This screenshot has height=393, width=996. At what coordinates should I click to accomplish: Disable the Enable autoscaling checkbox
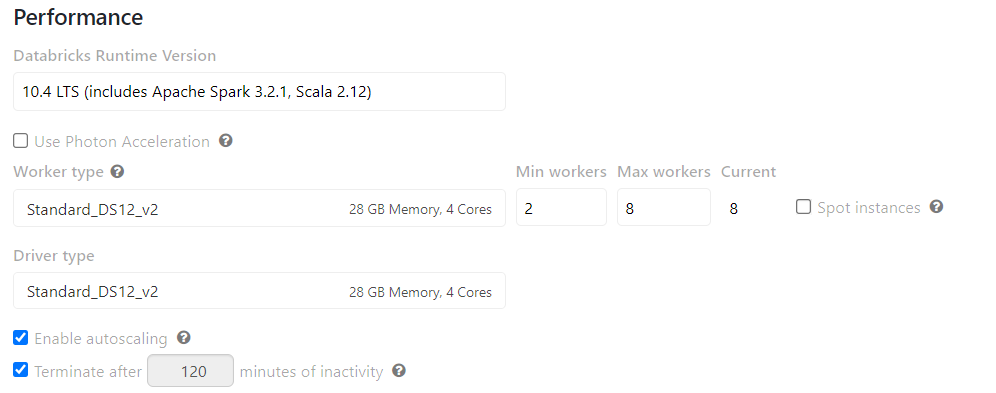(21, 338)
